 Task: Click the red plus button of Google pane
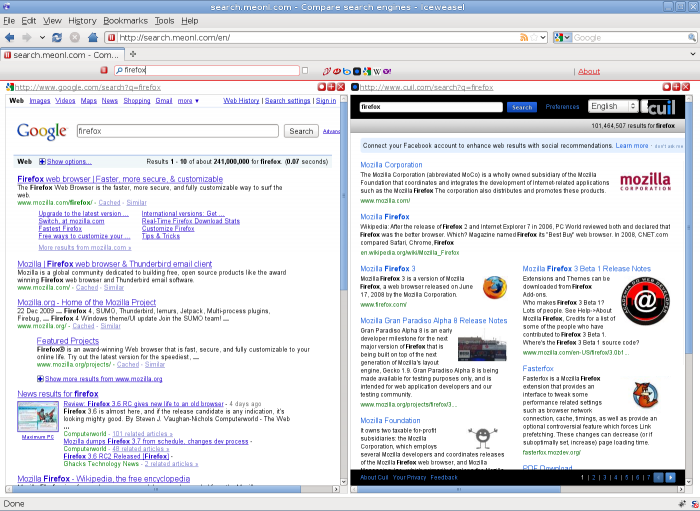click(x=331, y=87)
